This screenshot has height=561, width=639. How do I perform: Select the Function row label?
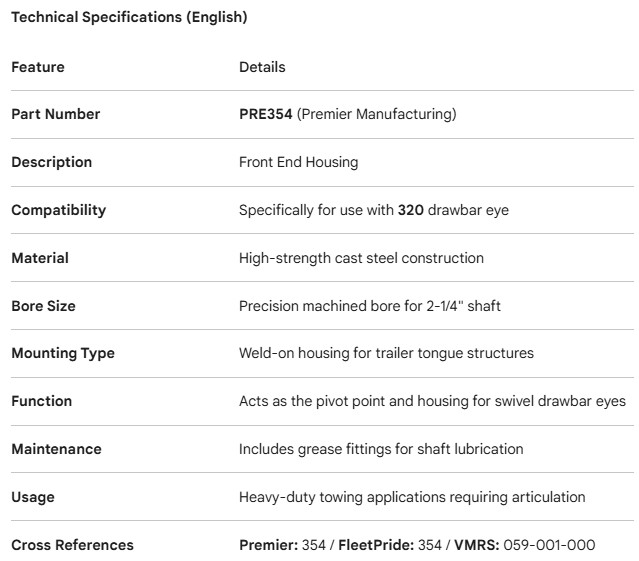coord(42,401)
